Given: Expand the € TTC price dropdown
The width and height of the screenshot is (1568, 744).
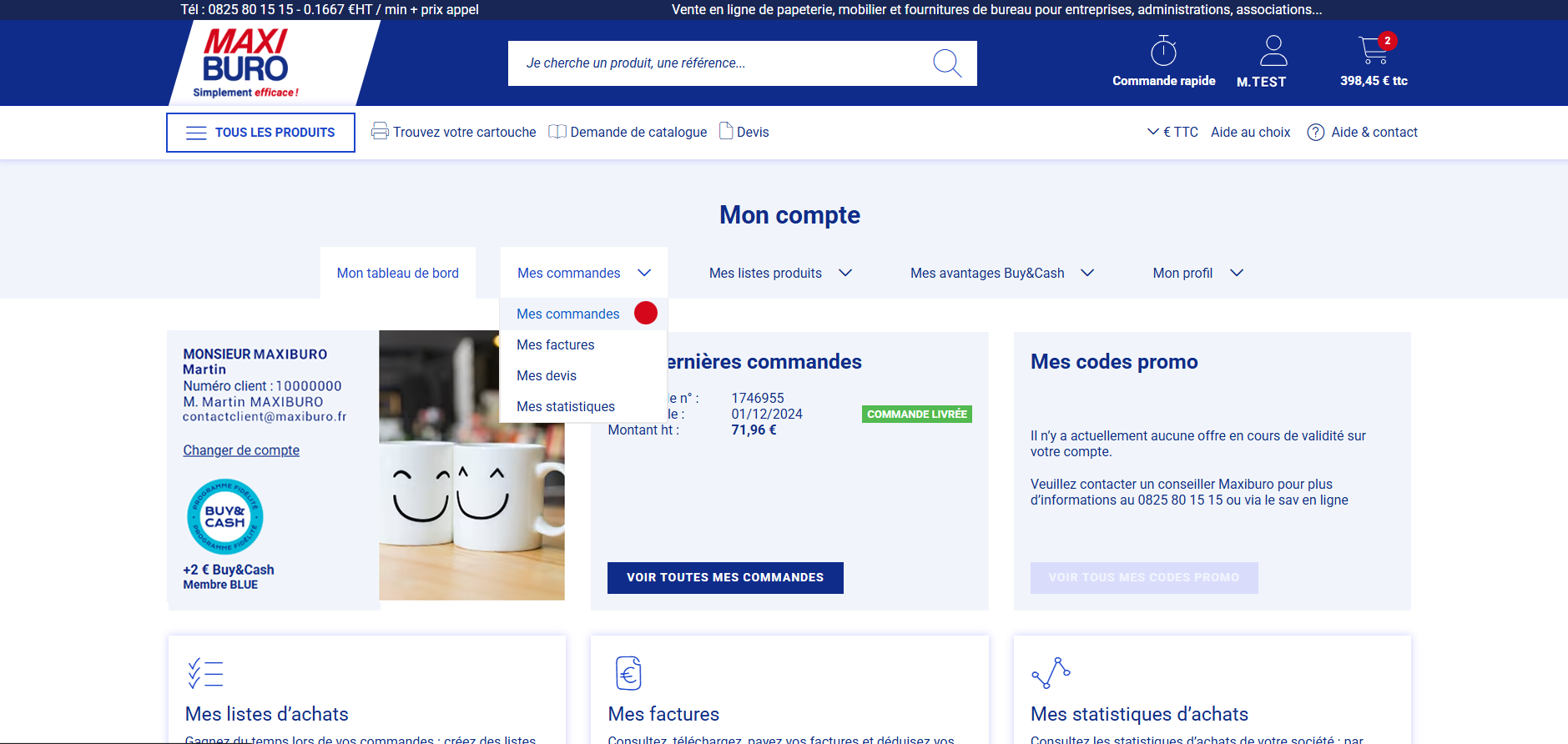Looking at the screenshot, I should (x=1172, y=132).
